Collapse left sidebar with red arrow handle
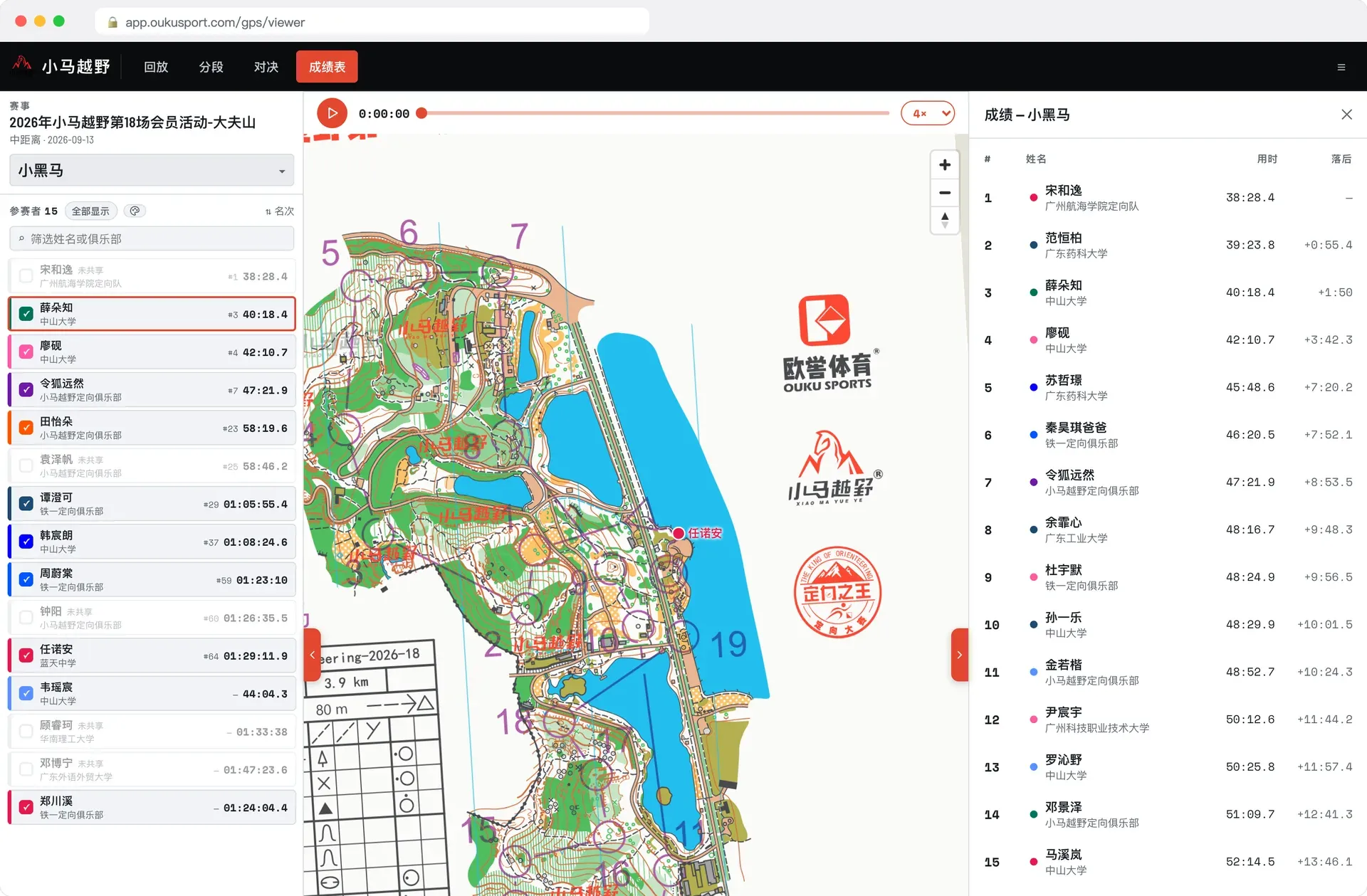The height and width of the screenshot is (896, 1367). point(312,655)
